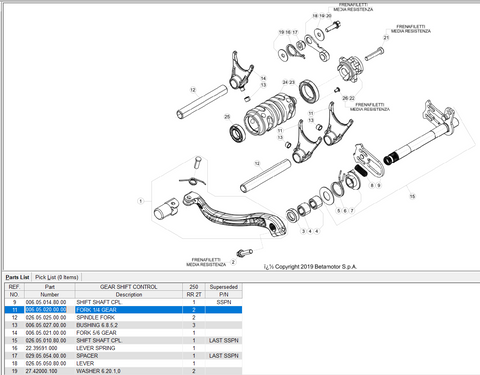Click the LEVER SPRING description

pyautogui.click(x=96, y=348)
